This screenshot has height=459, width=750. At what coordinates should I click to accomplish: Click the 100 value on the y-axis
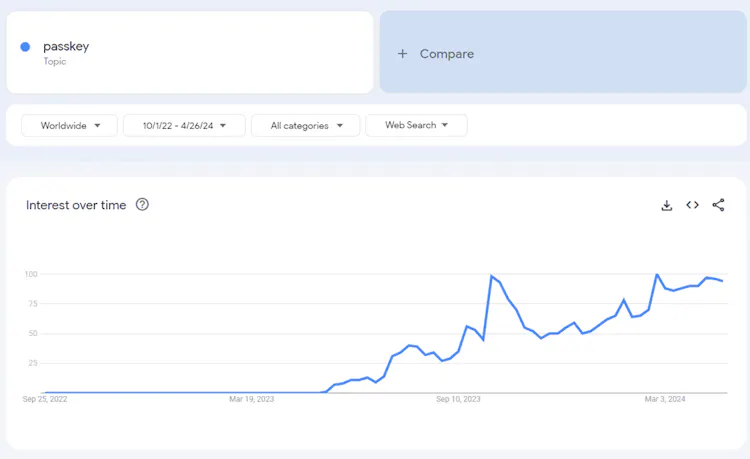coord(31,274)
